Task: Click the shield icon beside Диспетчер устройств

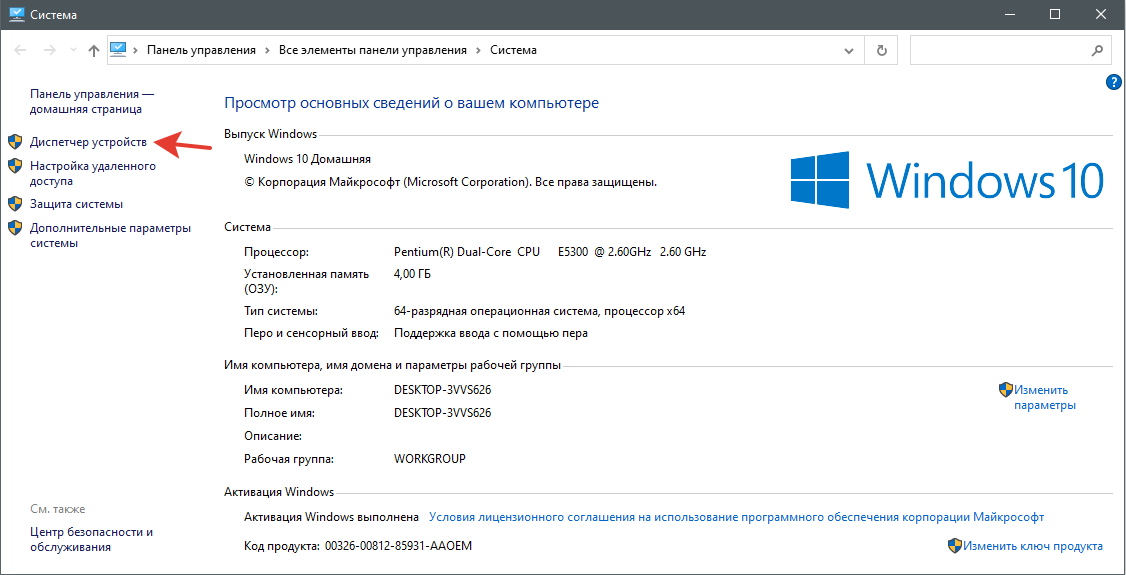Action: pyautogui.click(x=14, y=142)
